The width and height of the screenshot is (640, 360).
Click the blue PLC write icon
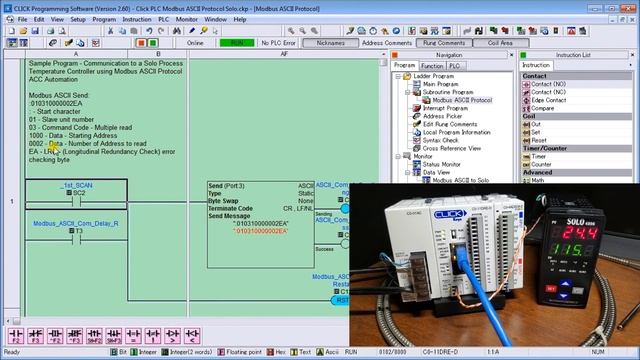(x=396, y=31)
